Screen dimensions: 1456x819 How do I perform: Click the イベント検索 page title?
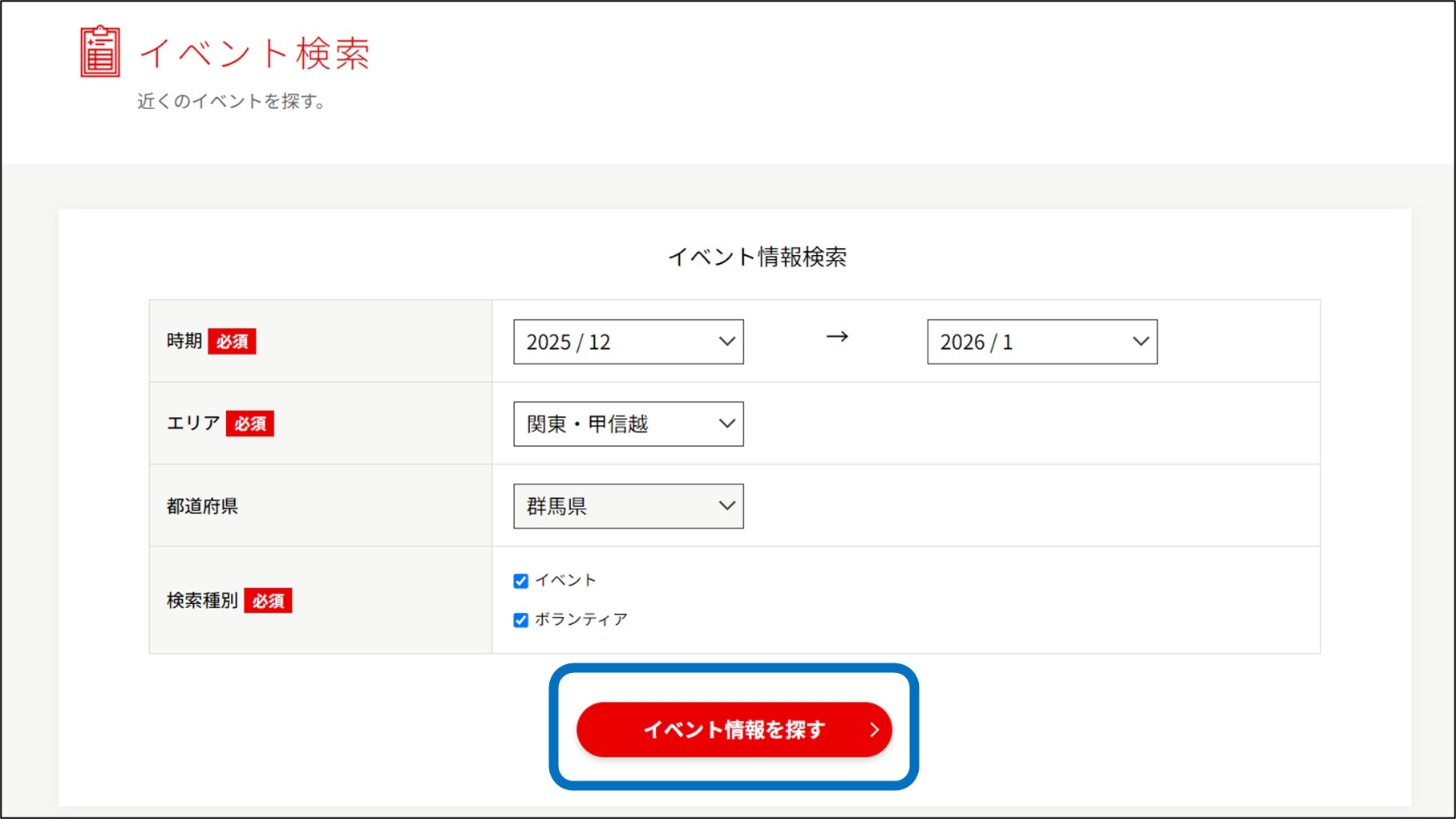pyautogui.click(x=254, y=54)
